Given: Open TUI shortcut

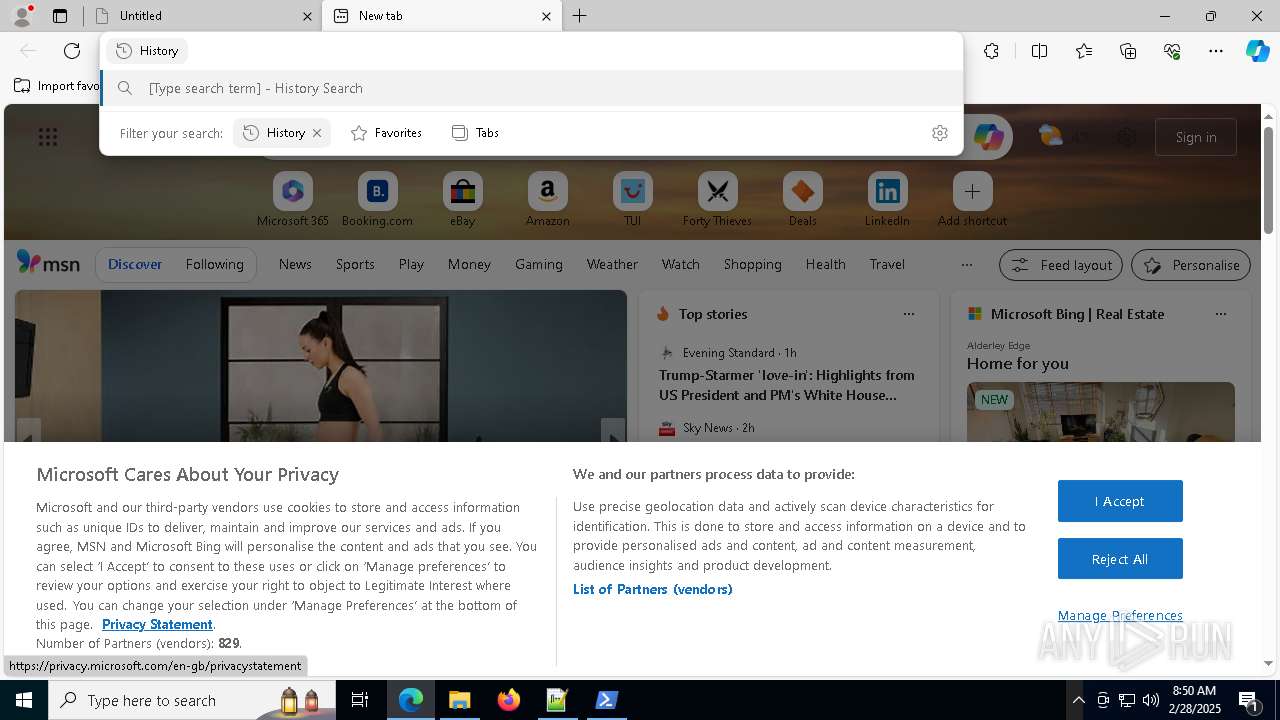Looking at the screenshot, I should point(632,200).
